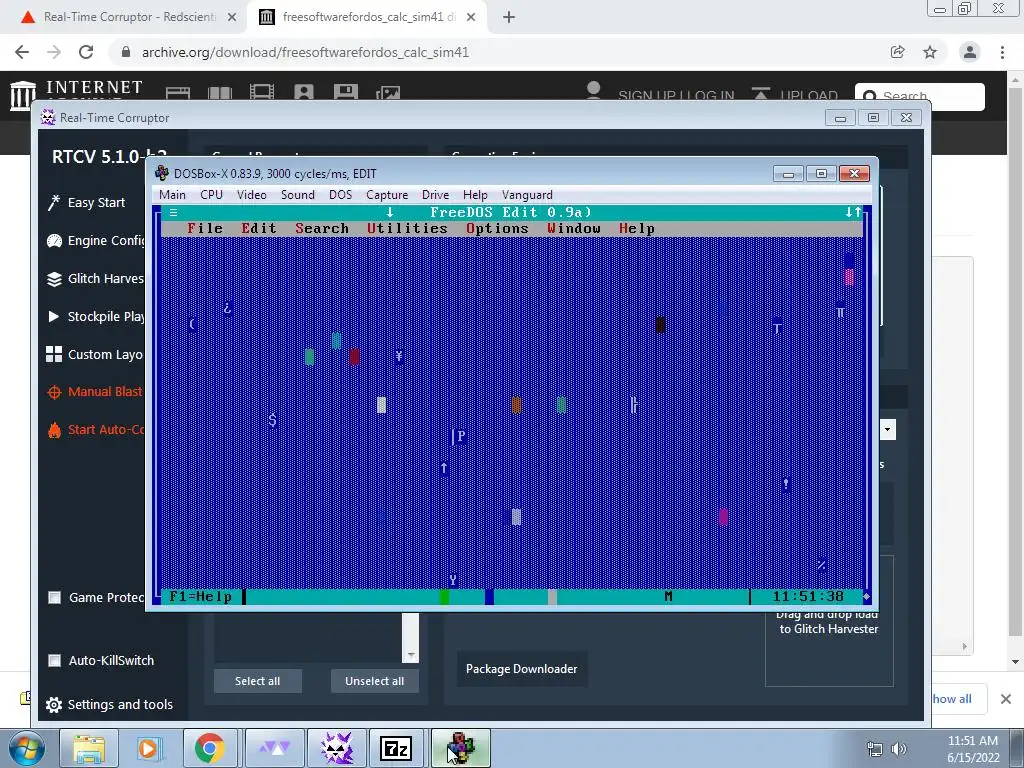Open the CPU menu in DOSBox-X

pyautogui.click(x=212, y=195)
